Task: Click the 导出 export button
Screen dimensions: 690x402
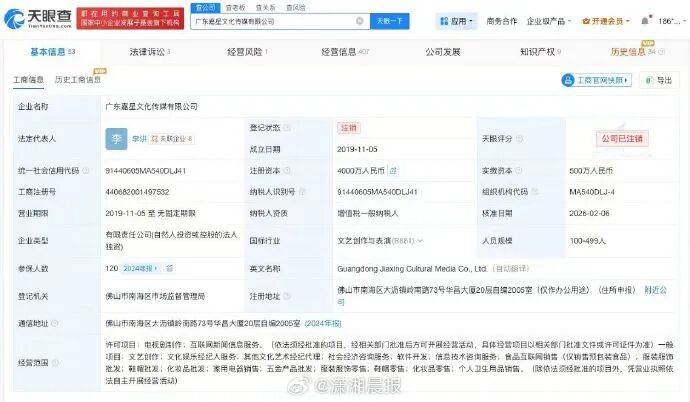Action: tap(659, 80)
